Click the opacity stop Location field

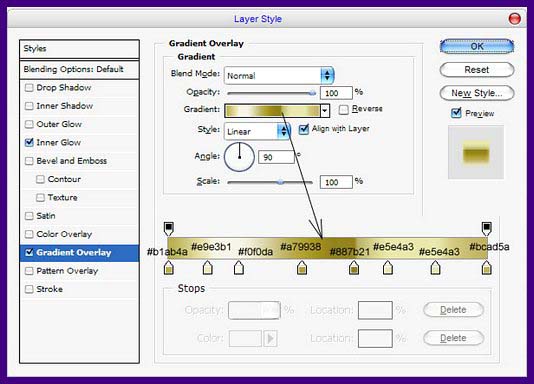[375, 310]
